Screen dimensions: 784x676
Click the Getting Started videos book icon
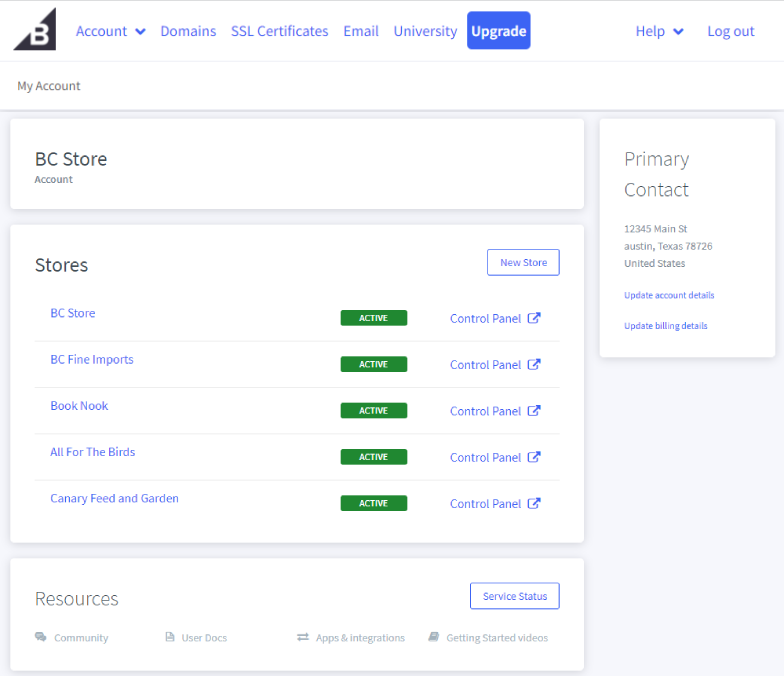434,636
